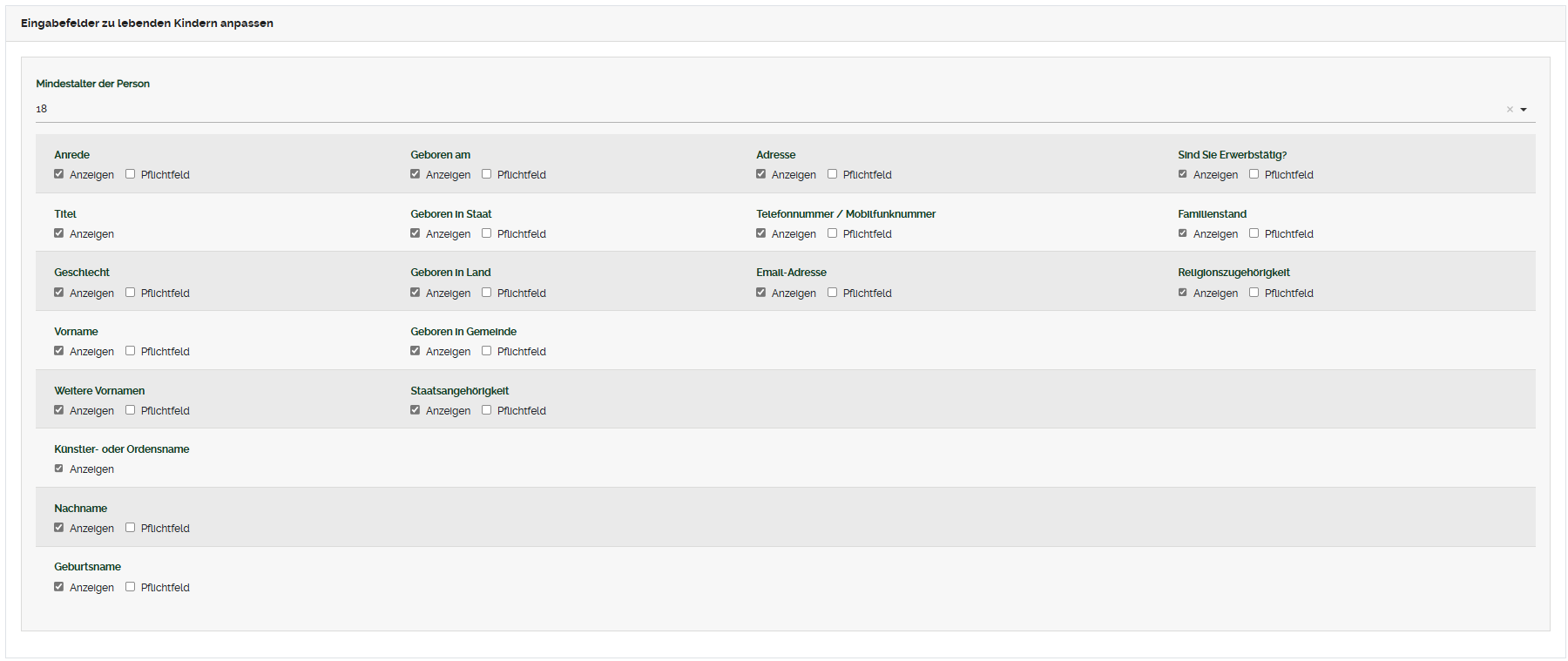Click the Mindestalter der Person field showing 18
1568x661 pixels.
pyautogui.click(x=767, y=109)
